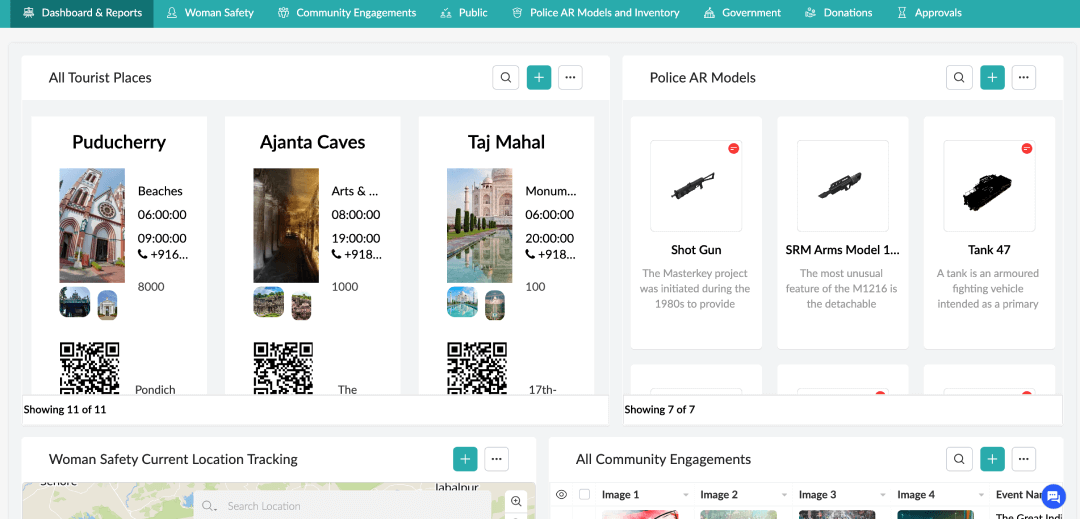Click Ajanta Caves QR code
This screenshot has height=519, width=1080.
point(283,368)
